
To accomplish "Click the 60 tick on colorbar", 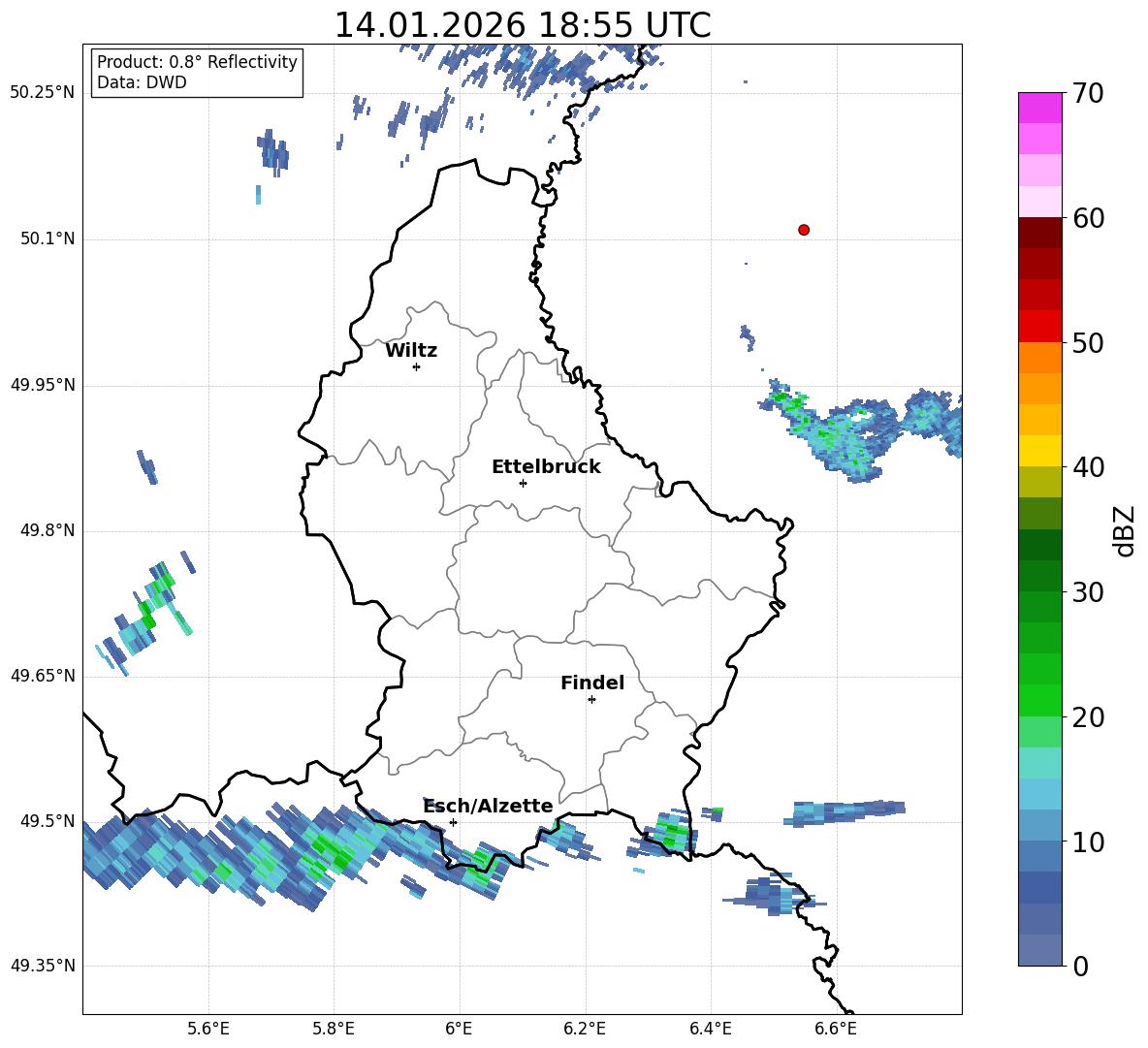I will pyautogui.click(x=1087, y=218).
